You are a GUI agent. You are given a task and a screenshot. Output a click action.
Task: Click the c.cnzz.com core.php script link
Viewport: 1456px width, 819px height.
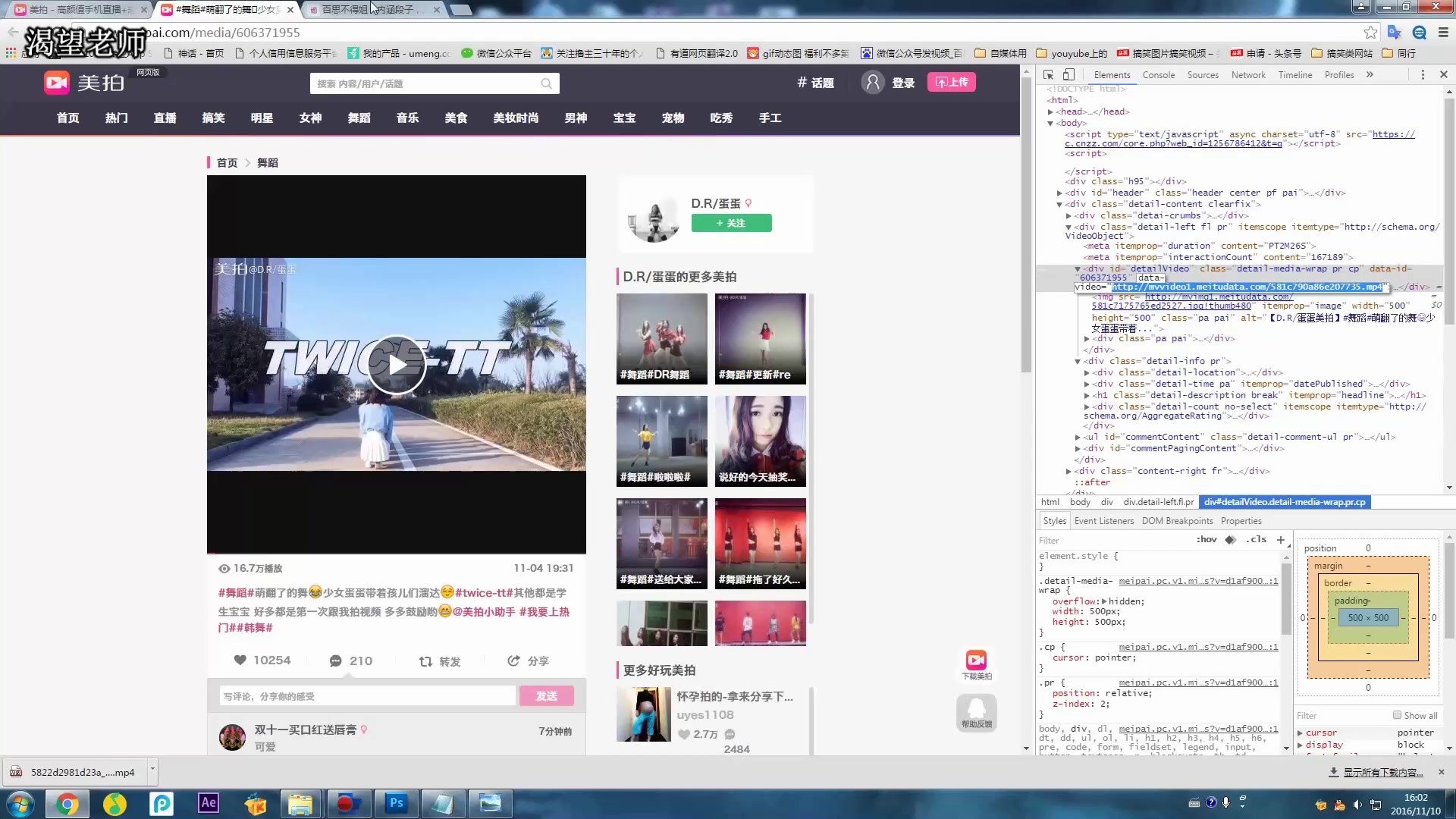(x=1240, y=139)
